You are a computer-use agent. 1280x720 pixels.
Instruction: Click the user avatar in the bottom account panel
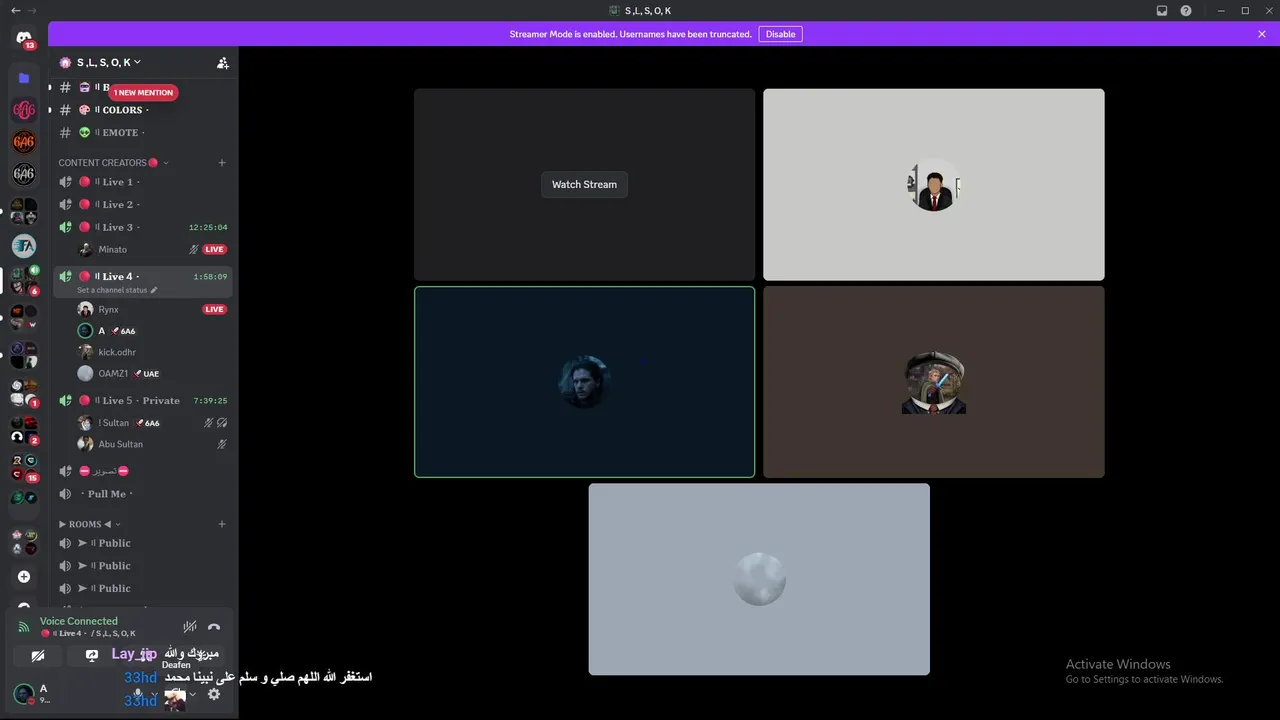[23, 693]
